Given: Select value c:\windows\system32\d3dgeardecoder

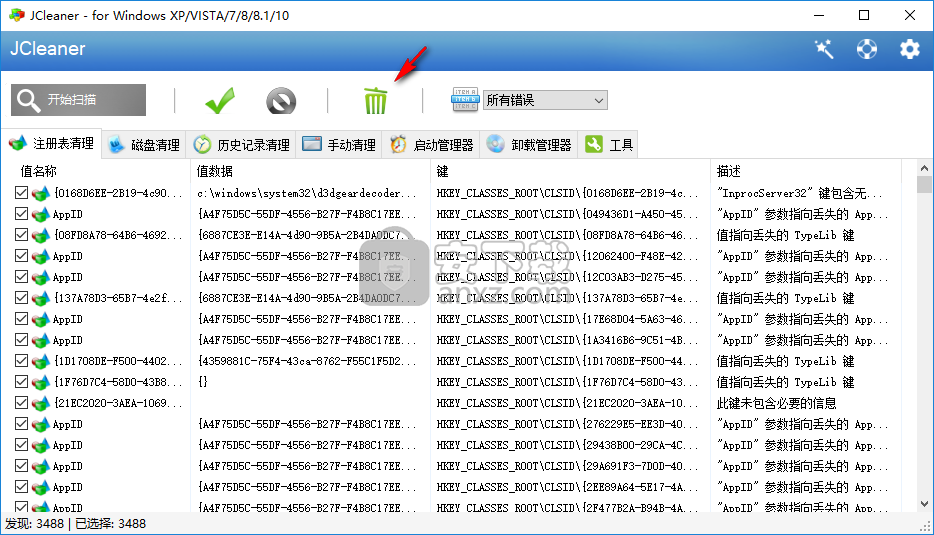Looking at the screenshot, I should click(307, 194).
